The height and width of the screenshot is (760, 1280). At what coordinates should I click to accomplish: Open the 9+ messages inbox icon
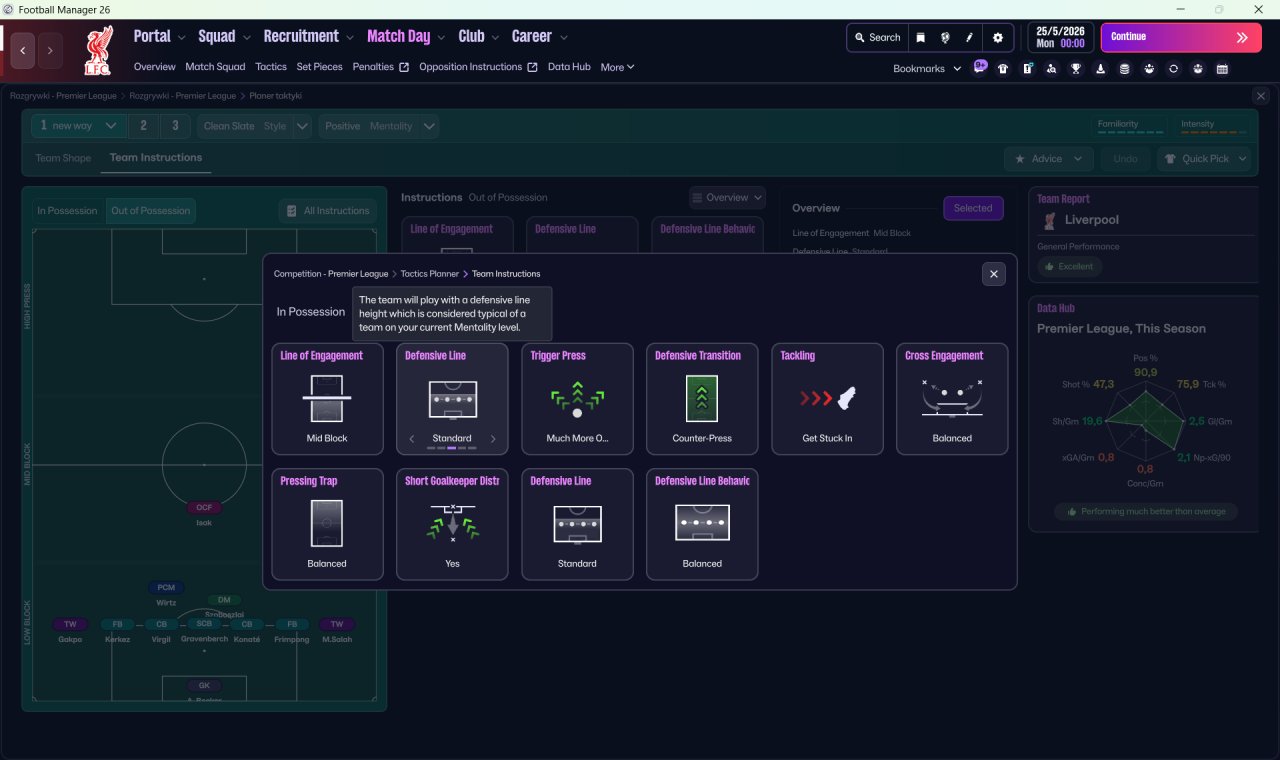click(980, 67)
